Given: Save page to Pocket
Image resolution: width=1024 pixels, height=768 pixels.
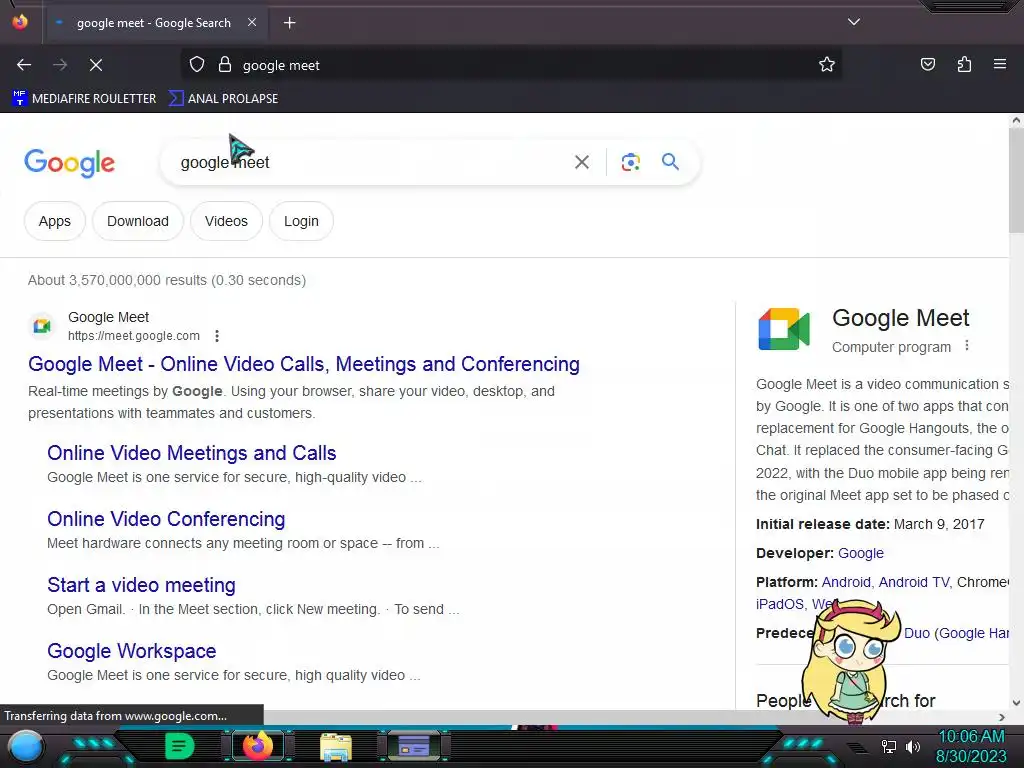Looking at the screenshot, I should pos(927,65).
